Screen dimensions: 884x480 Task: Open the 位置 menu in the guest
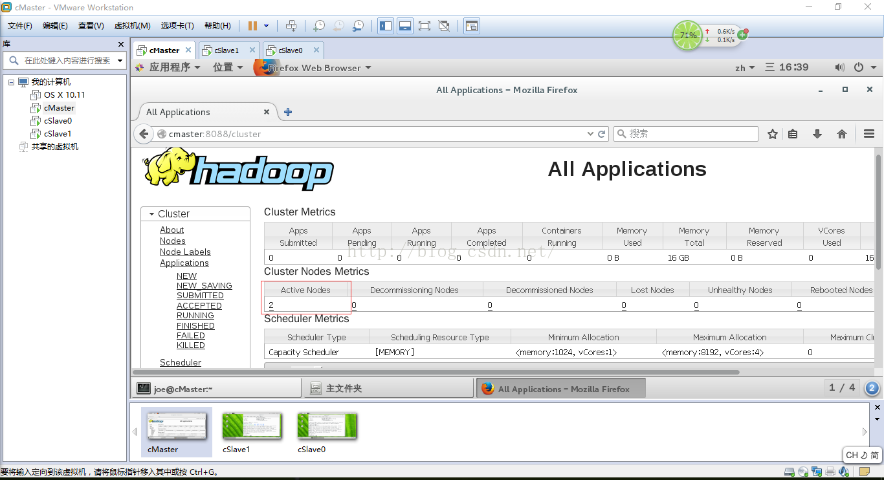(228, 67)
